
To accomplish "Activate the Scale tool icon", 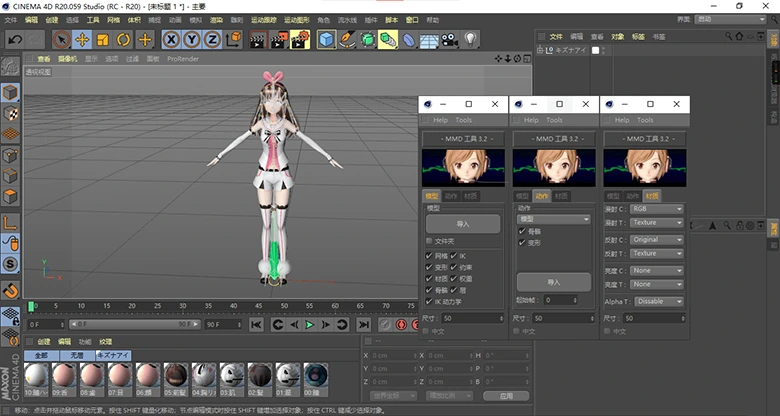I will point(103,39).
